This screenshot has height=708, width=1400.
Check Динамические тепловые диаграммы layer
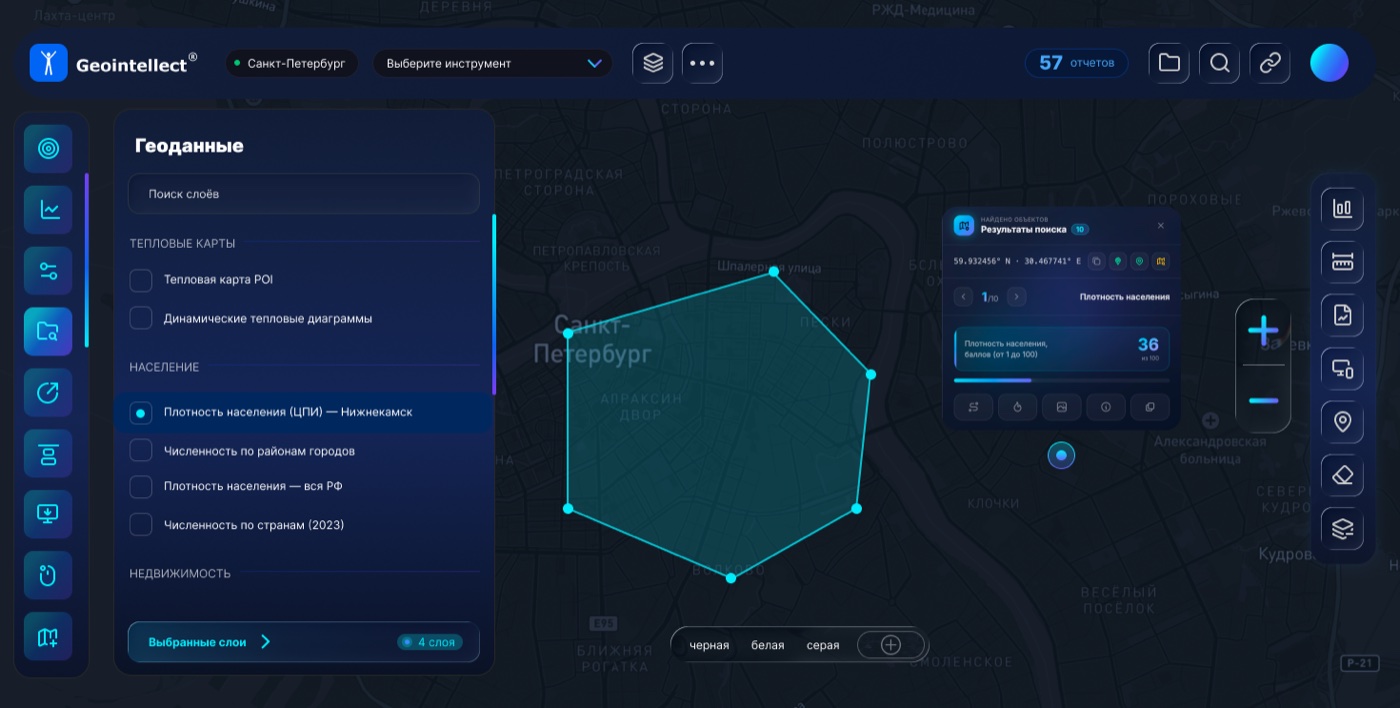tap(141, 318)
